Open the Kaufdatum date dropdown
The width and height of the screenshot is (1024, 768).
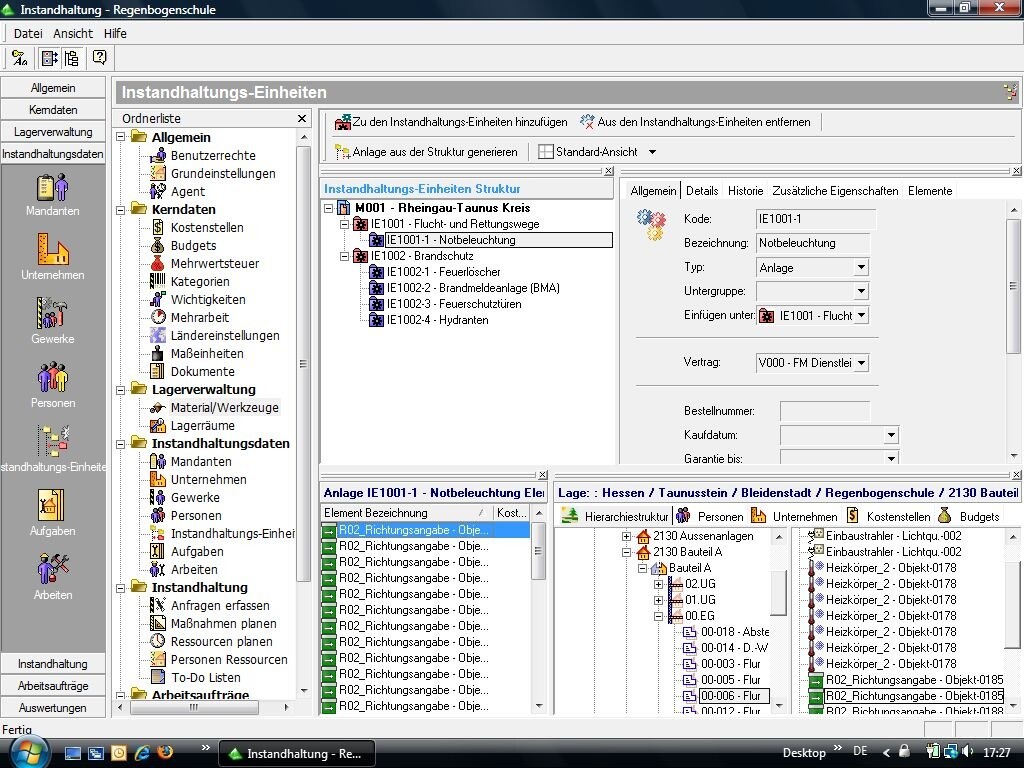[x=891, y=435]
